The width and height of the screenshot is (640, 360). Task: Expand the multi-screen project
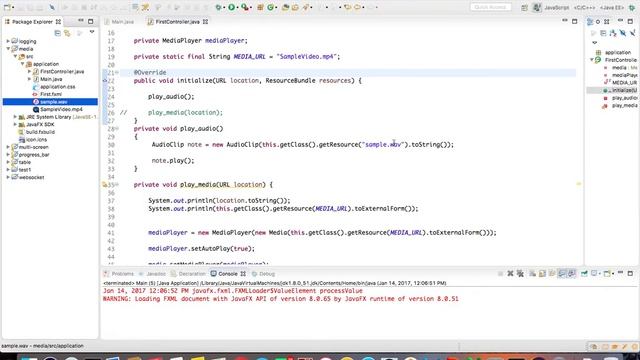(x=8, y=147)
